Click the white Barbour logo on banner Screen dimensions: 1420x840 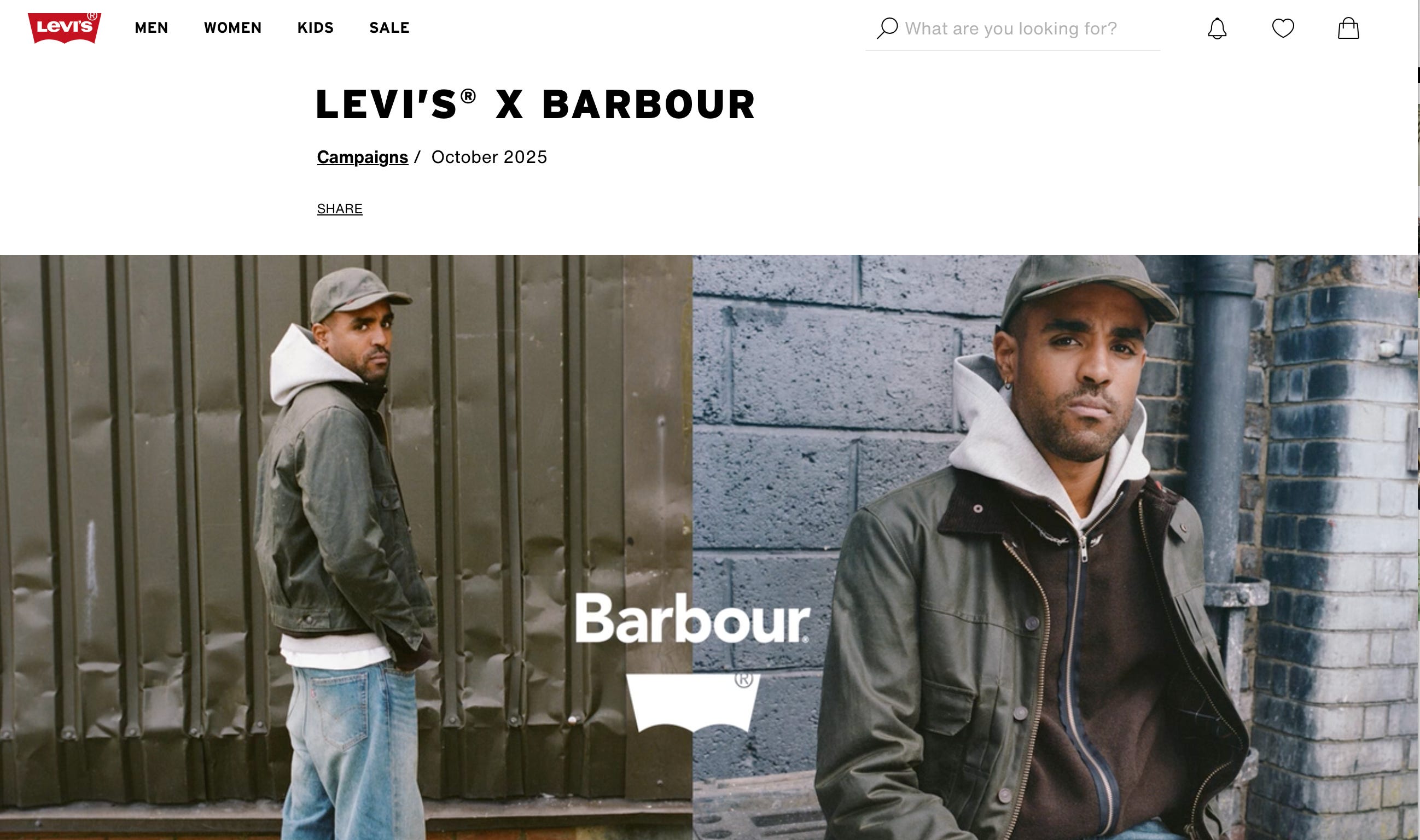click(x=692, y=619)
